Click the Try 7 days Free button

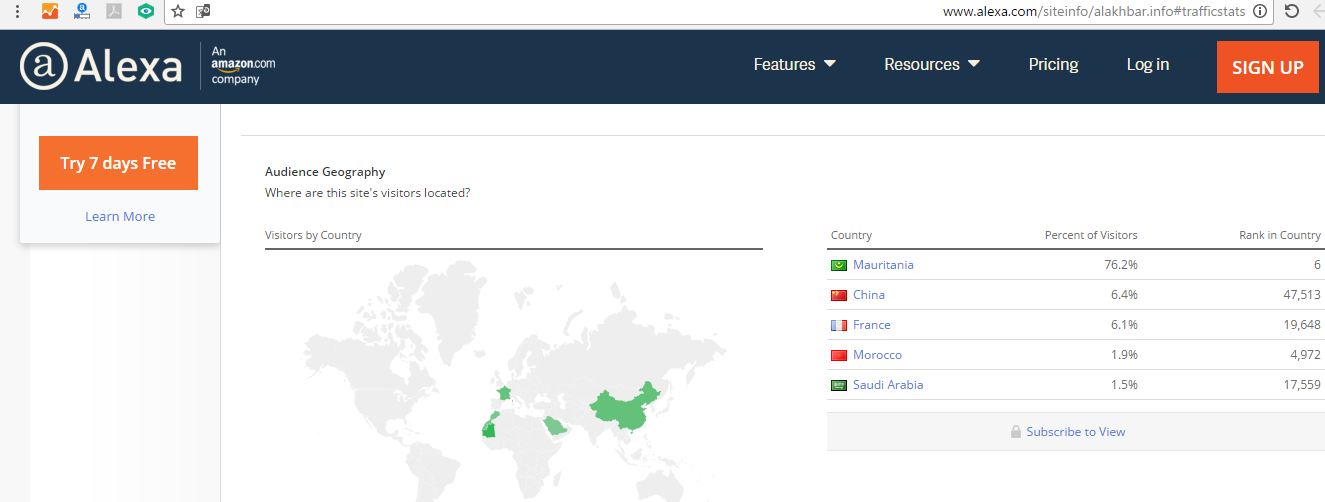coord(118,163)
